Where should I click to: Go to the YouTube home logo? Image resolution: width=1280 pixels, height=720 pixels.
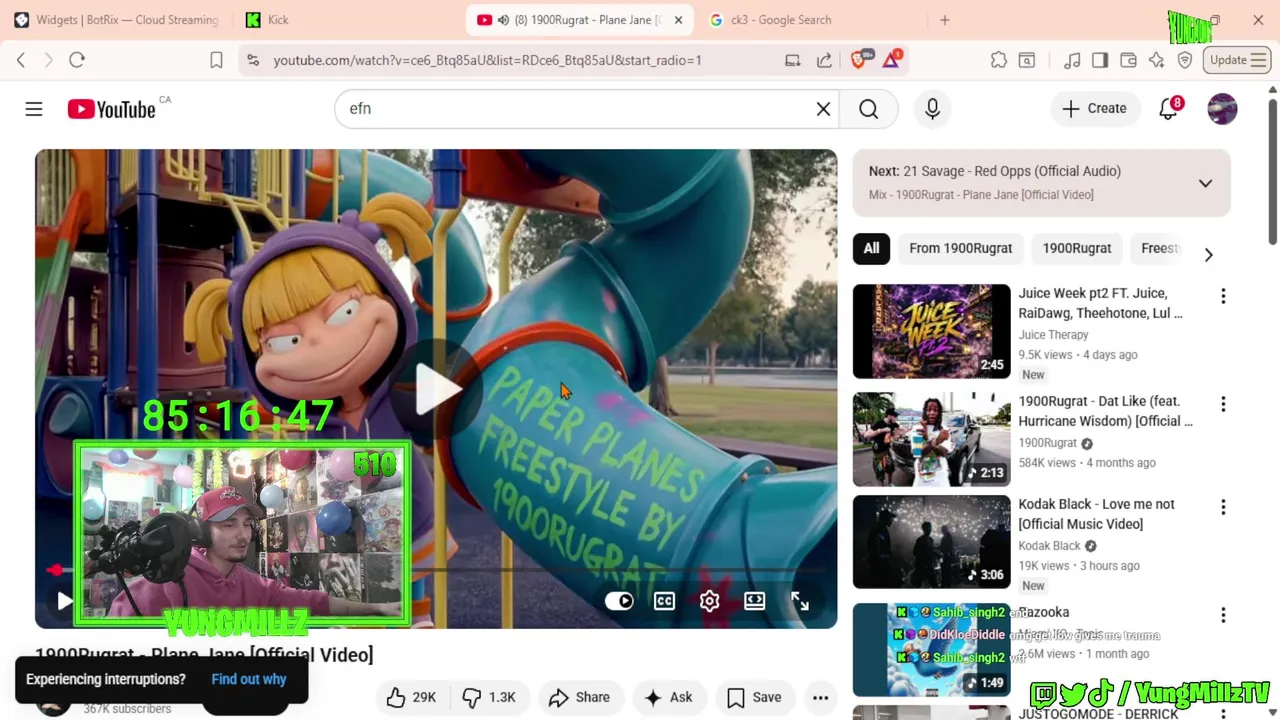(111, 109)
